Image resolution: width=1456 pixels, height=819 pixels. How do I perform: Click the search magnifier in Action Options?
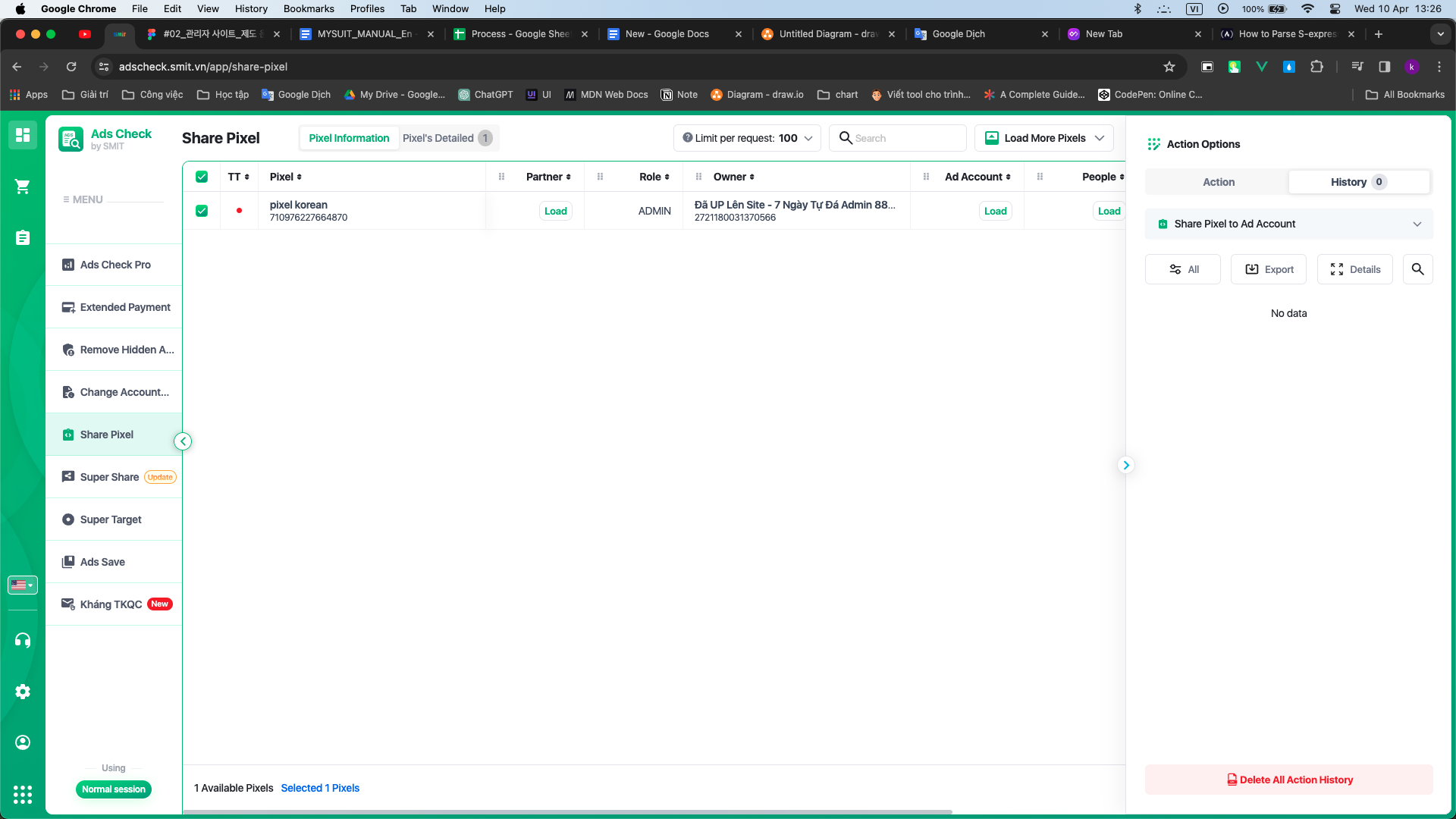tap(1417, 269)
